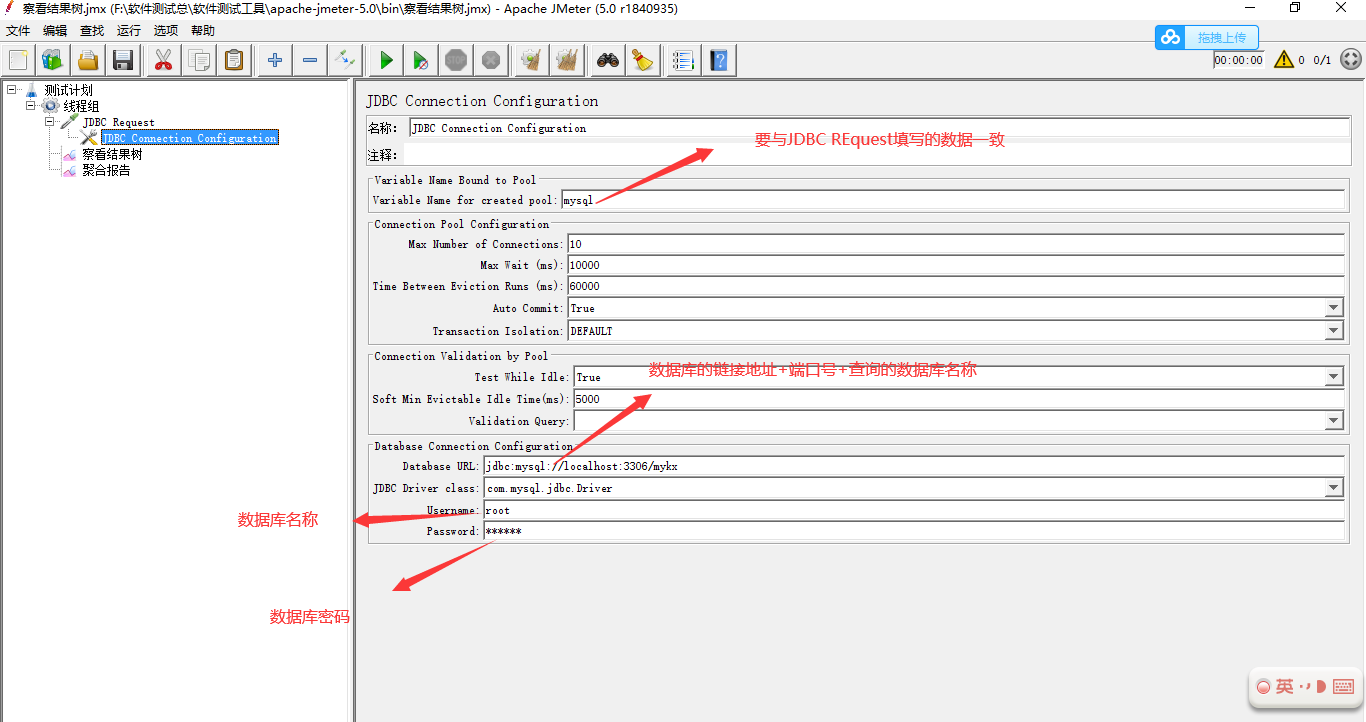Open the Help question mark icon
Screen dimensions: 1366x722
[x=719, y=60]
